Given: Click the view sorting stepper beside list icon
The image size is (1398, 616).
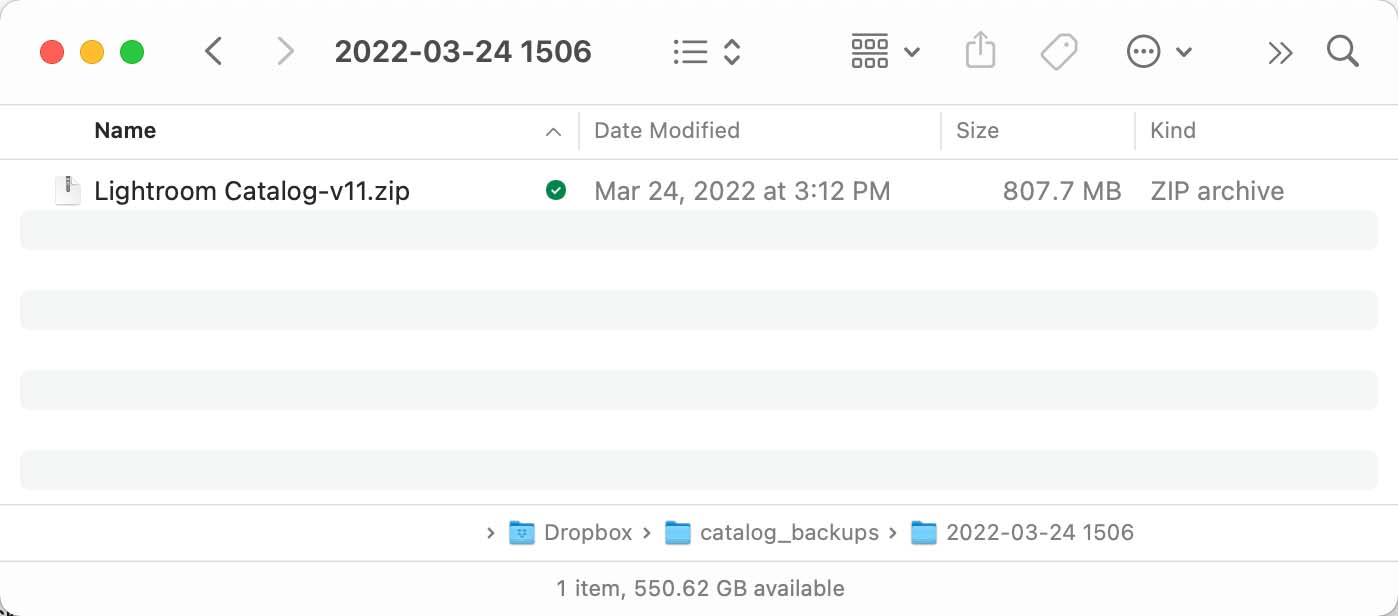Looking at the screenshot, I should (x=731, y=51).
